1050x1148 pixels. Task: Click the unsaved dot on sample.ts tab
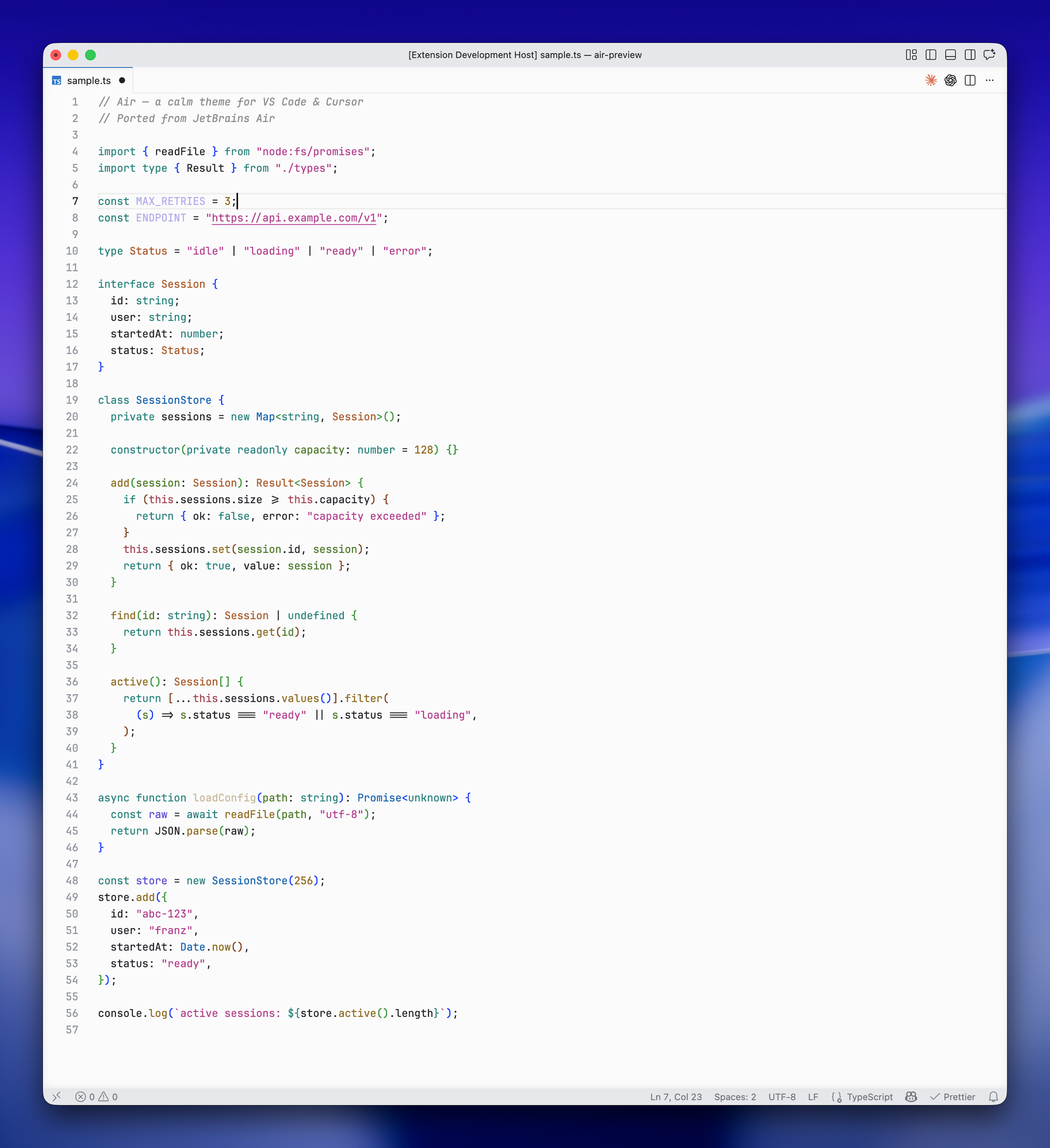[122, 80]
